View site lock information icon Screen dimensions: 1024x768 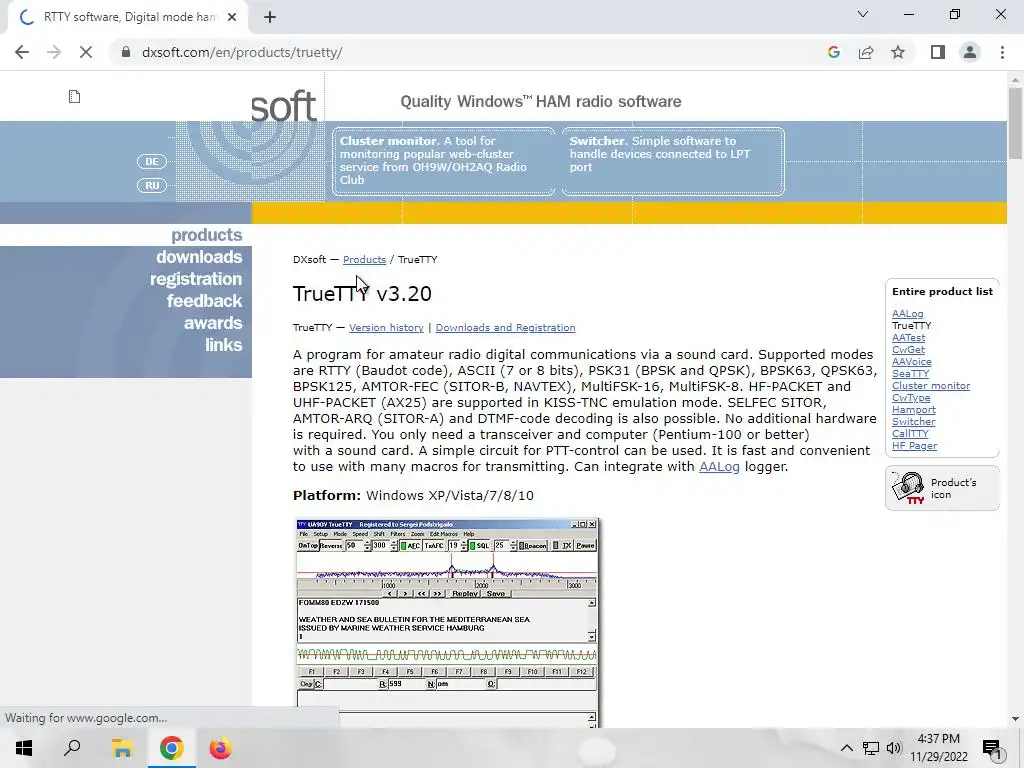tap(126, 52)
